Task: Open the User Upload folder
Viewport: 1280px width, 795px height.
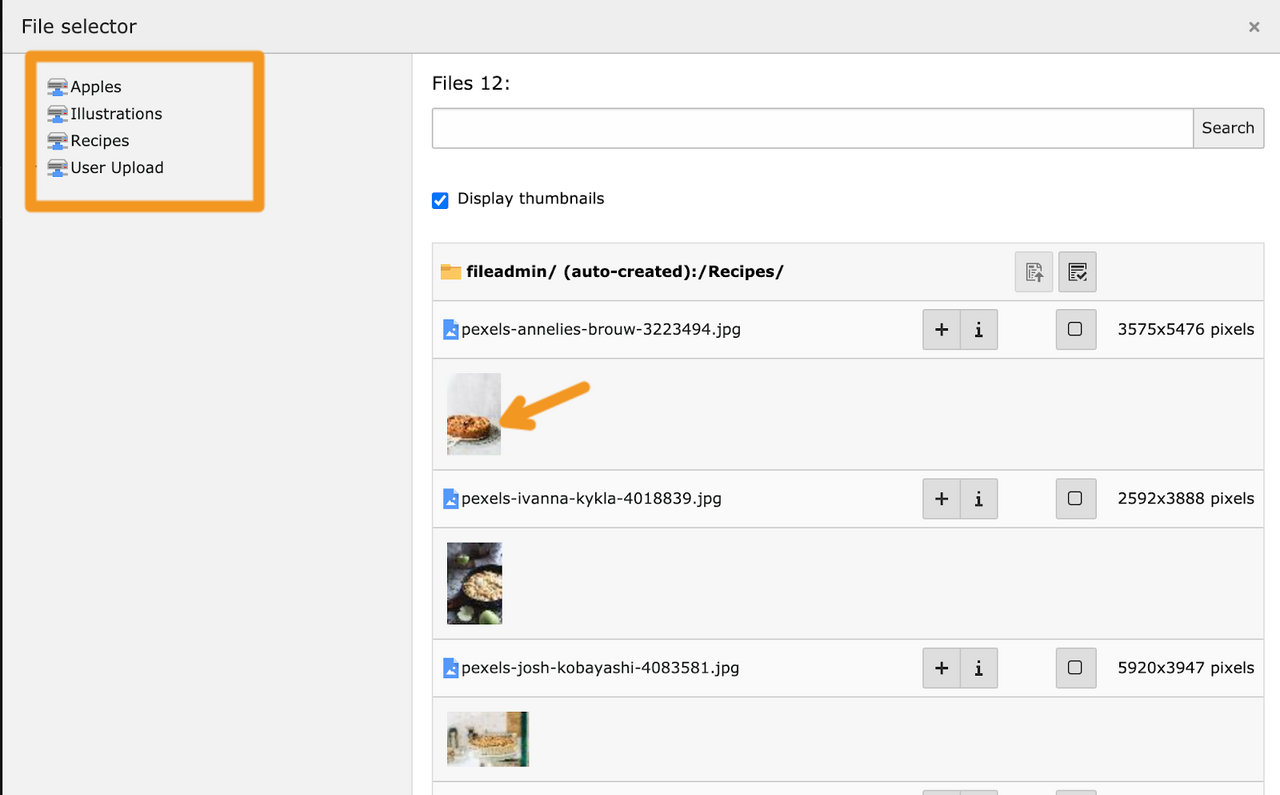Action: click(x=117, y=168)
